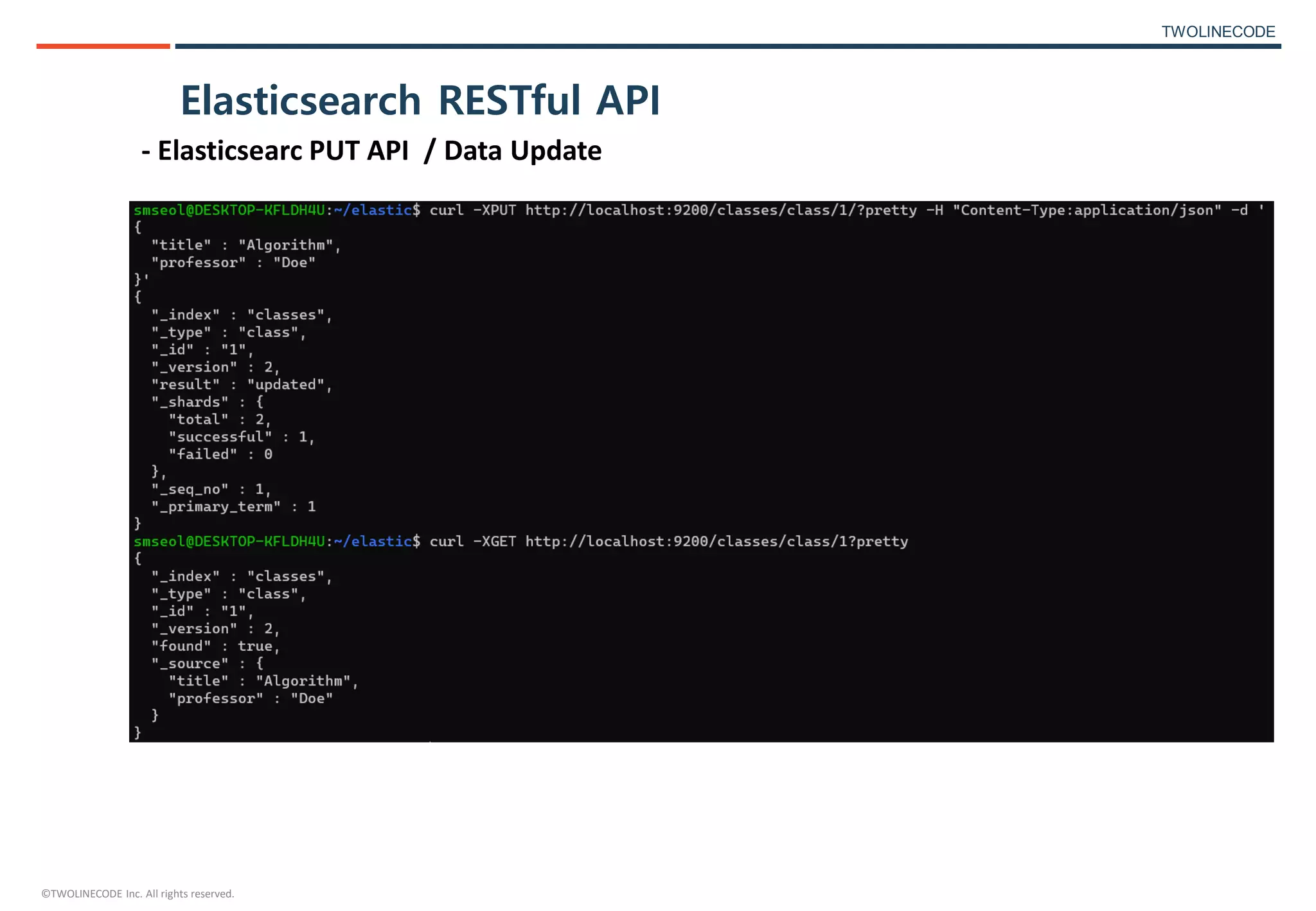Viewport: 1316px width, 911px height.
Task: Click '"failed" : 0' line
Action: click(220, 454)
